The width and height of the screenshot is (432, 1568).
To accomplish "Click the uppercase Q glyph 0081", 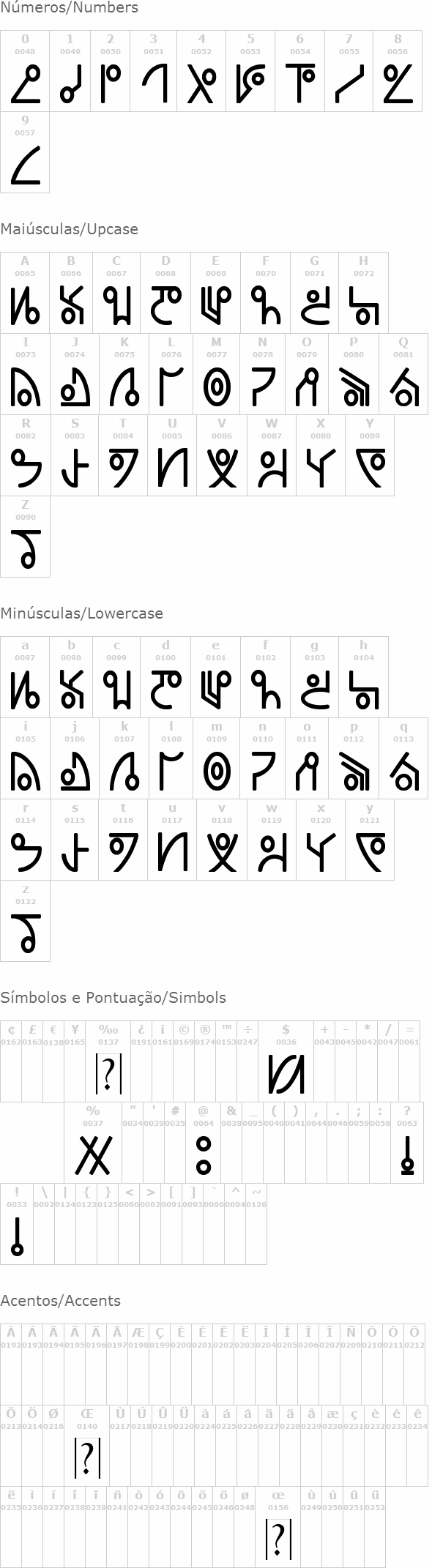I will coord(403,374).
